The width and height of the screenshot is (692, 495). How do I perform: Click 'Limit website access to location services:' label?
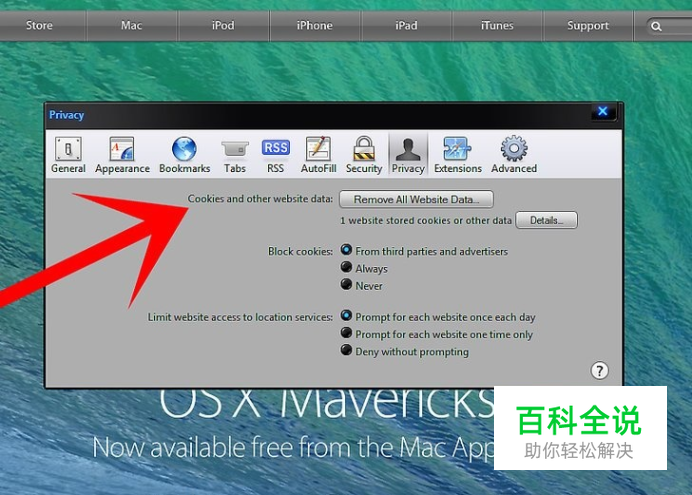tap(240, 317)
